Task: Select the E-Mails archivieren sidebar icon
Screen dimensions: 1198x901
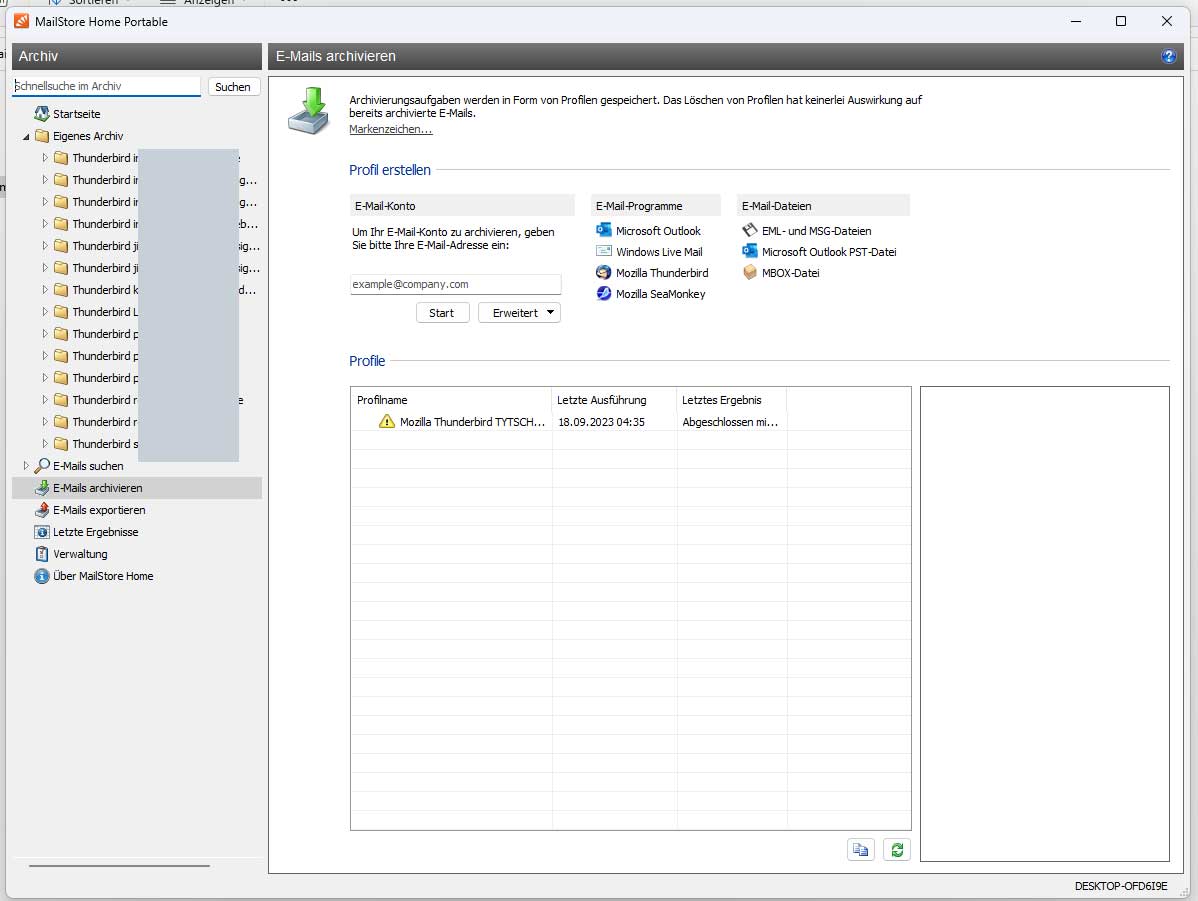Action: [42, 488]
